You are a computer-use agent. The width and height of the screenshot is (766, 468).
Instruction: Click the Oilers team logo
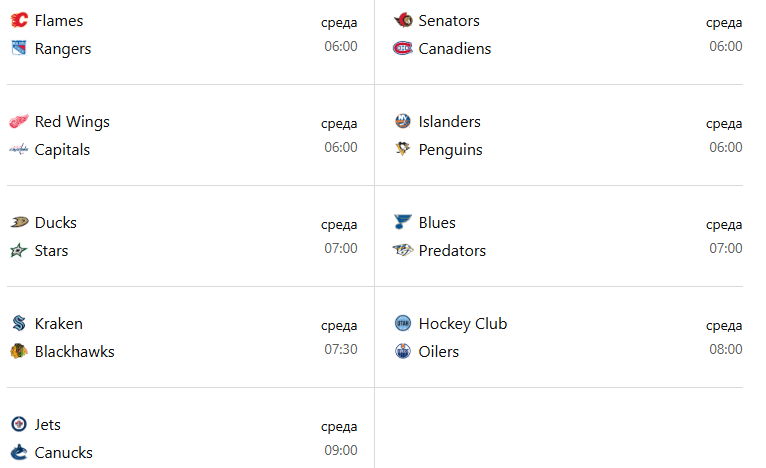click(x=403, y=351)
